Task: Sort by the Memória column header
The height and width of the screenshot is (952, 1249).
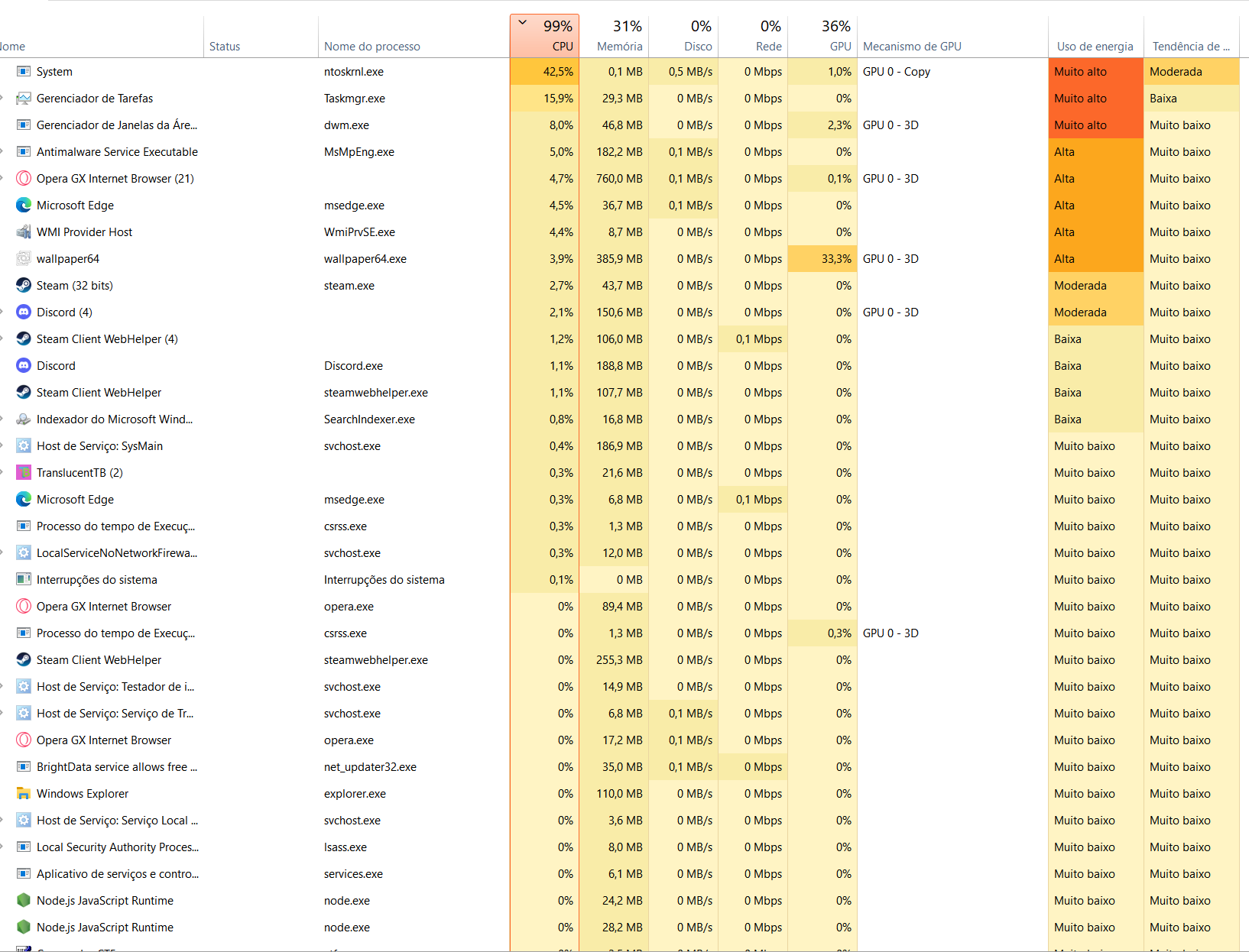Action: (x=614, y=36)
